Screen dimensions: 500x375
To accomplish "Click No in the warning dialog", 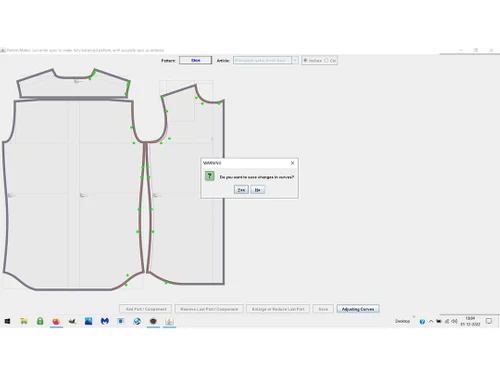I will 257,190.
